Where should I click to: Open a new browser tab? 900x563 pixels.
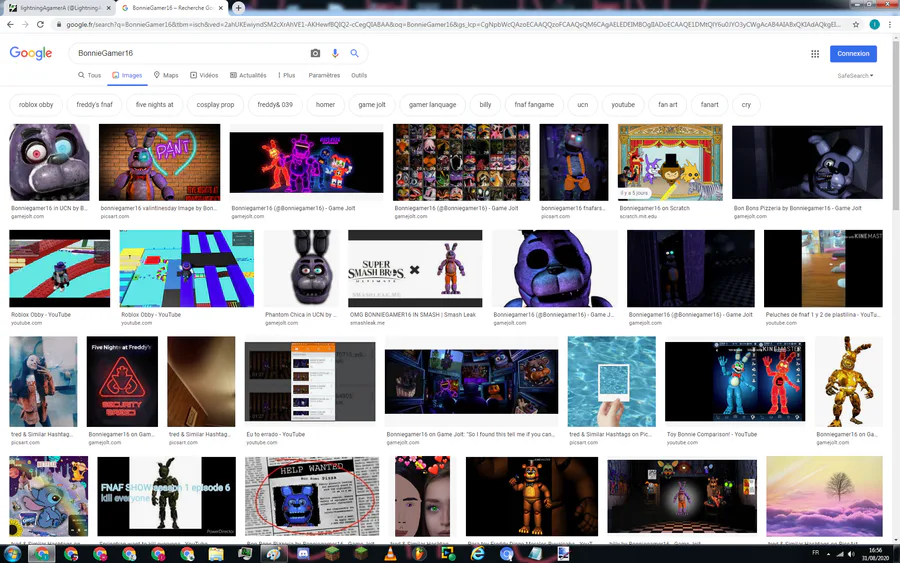[238, 7]
